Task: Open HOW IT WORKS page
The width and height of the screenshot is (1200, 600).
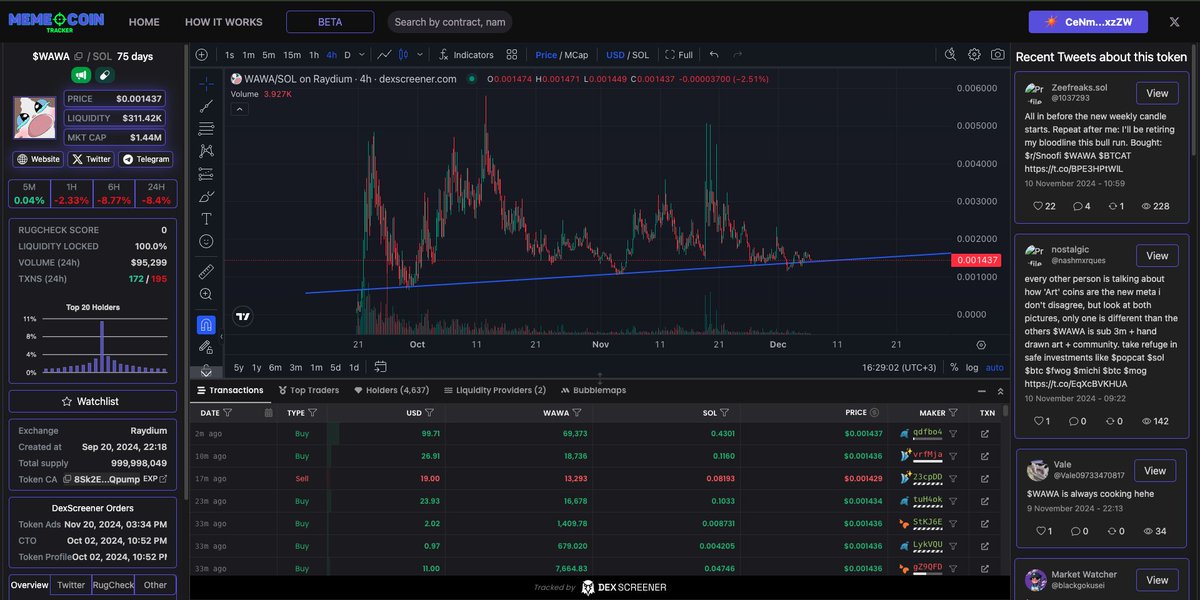Action: (224, 22)
